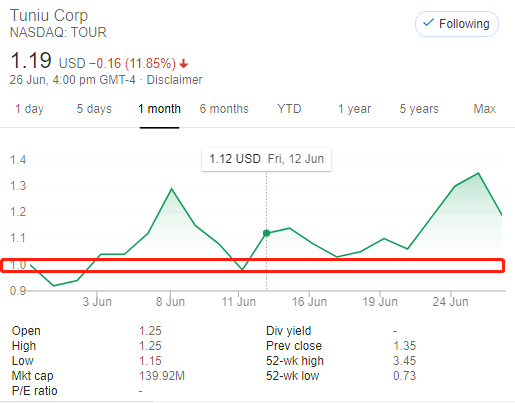Click the Open label

(x=26, y=331)
